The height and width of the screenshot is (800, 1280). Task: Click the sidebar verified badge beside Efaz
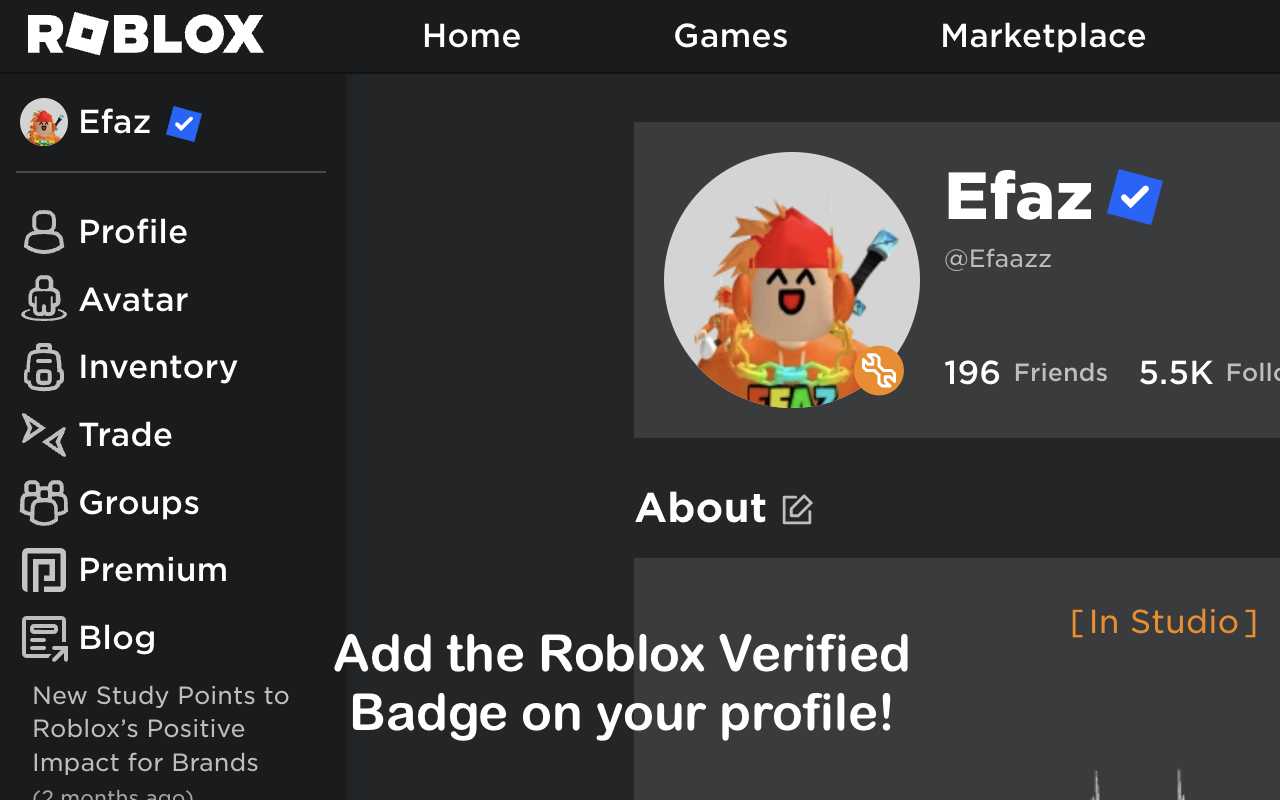tap(184, 124)
